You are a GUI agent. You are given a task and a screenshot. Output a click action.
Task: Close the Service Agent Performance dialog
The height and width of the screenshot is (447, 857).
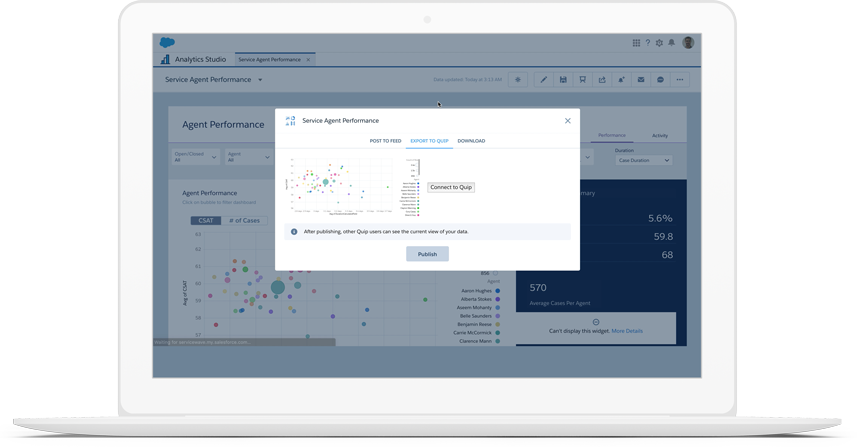coord(567,121)
